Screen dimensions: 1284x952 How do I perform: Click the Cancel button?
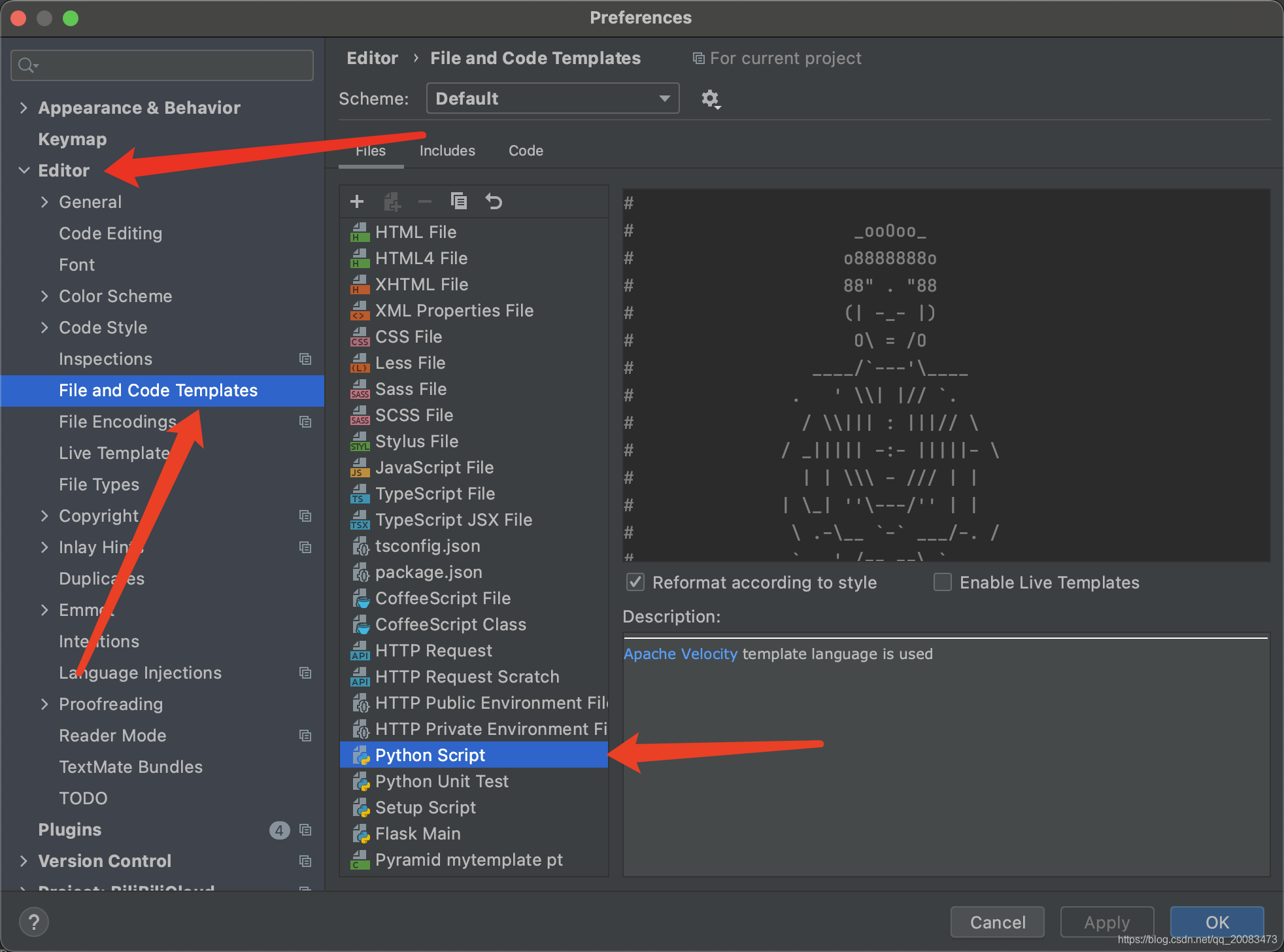997,922
